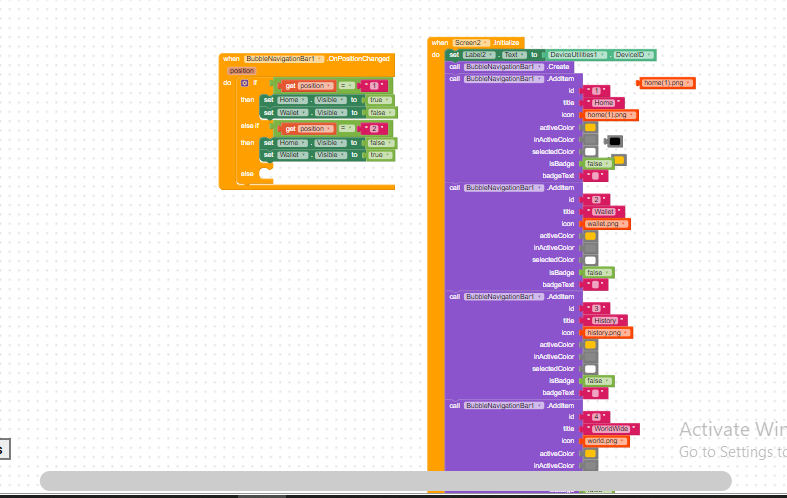This screenshot has width=787, height=498.
Task: Open the 'Label2' component dropdown
Action: 478,55
